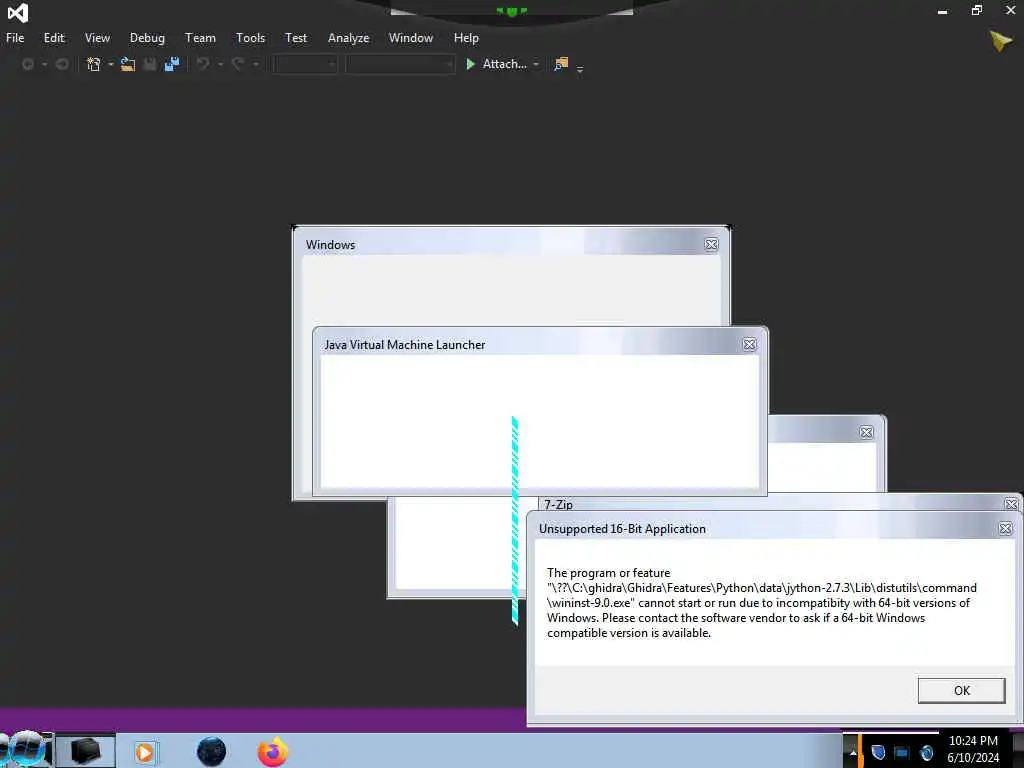Screen dimensions: 1024x768
Task: Click the Redo toolbar icon
Action: [238, 64]
